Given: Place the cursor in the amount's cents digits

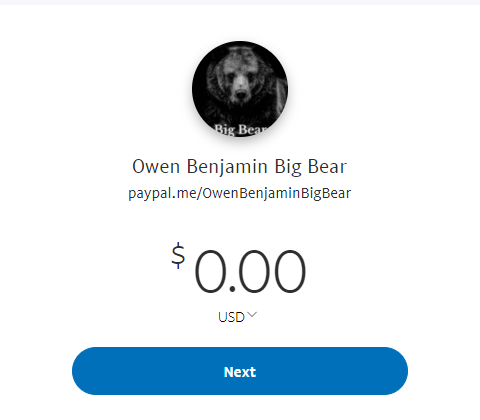Looking at the screenshot, I should coord(272,271).
